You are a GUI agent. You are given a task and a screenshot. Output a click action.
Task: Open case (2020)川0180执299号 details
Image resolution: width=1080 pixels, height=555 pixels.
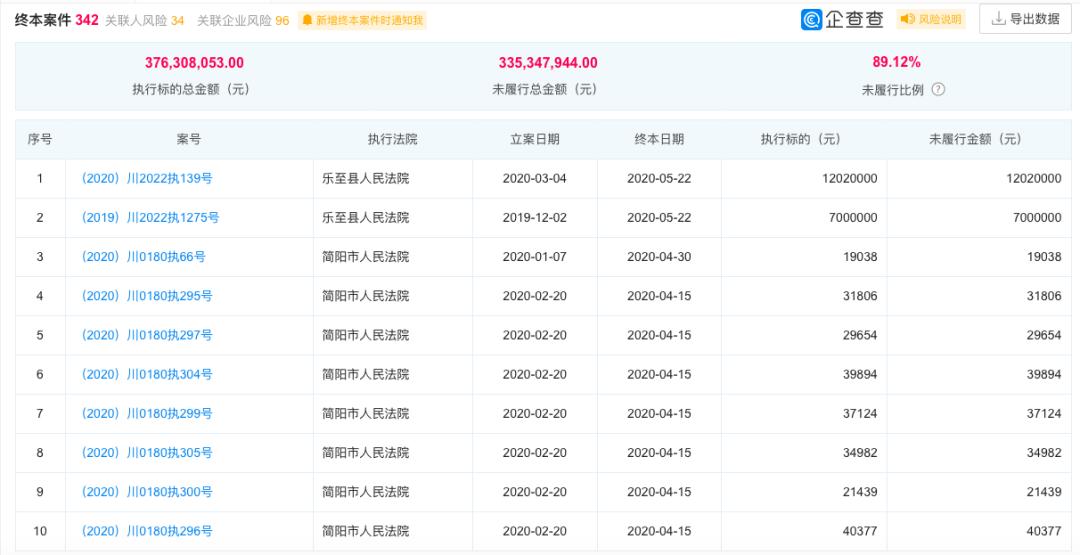pos(147,413)
